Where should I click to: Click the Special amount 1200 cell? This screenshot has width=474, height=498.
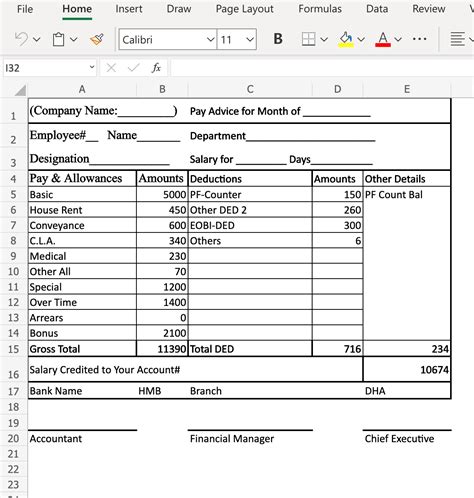[162, 287]
